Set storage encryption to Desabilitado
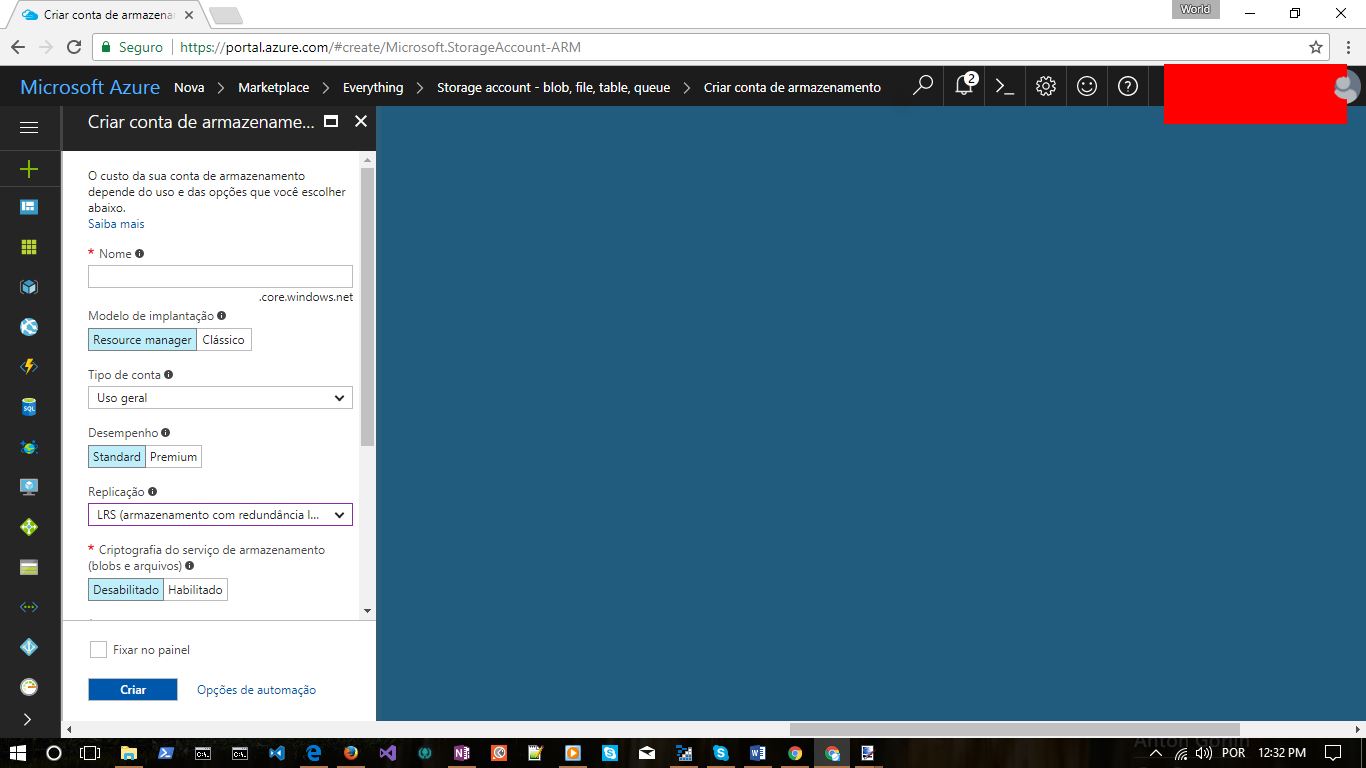This screenshot has width=1366, height=768. pyautogui.click(x=126, y=590)
